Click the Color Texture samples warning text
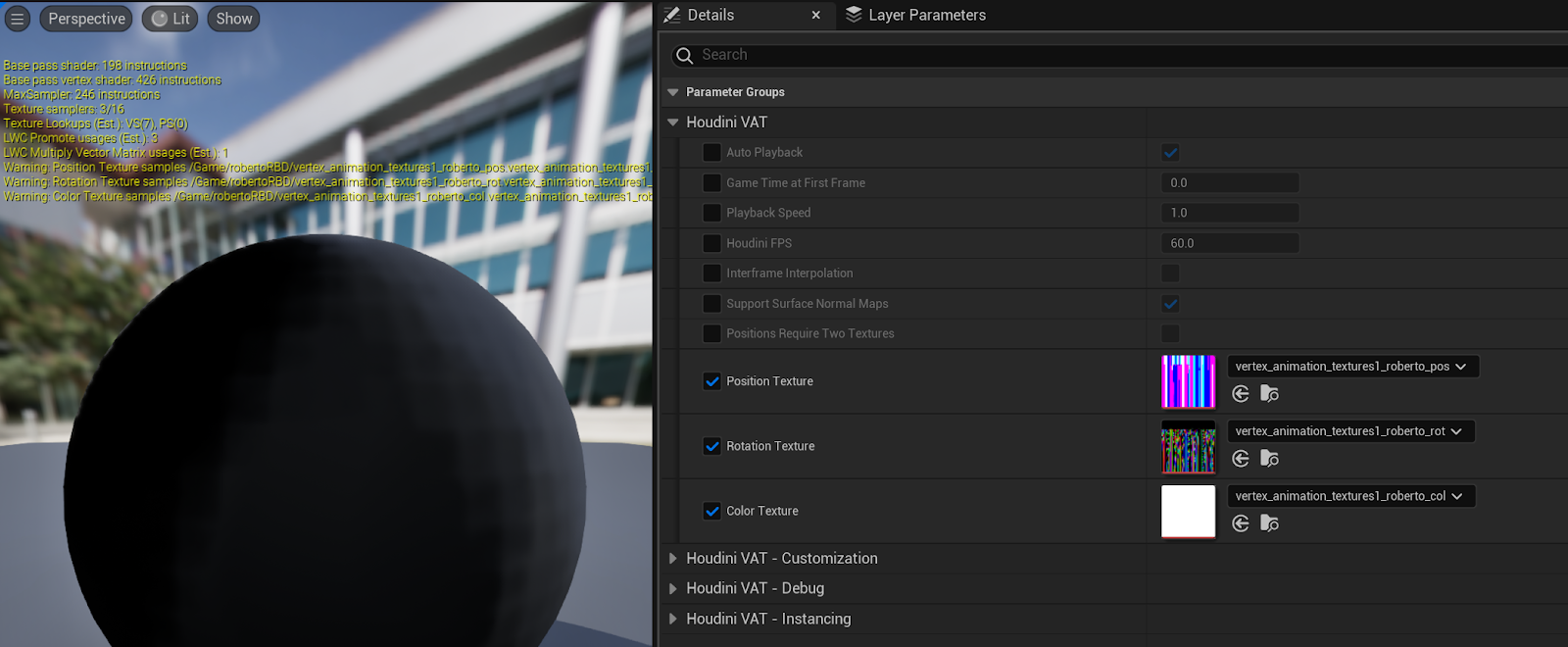 326,197
